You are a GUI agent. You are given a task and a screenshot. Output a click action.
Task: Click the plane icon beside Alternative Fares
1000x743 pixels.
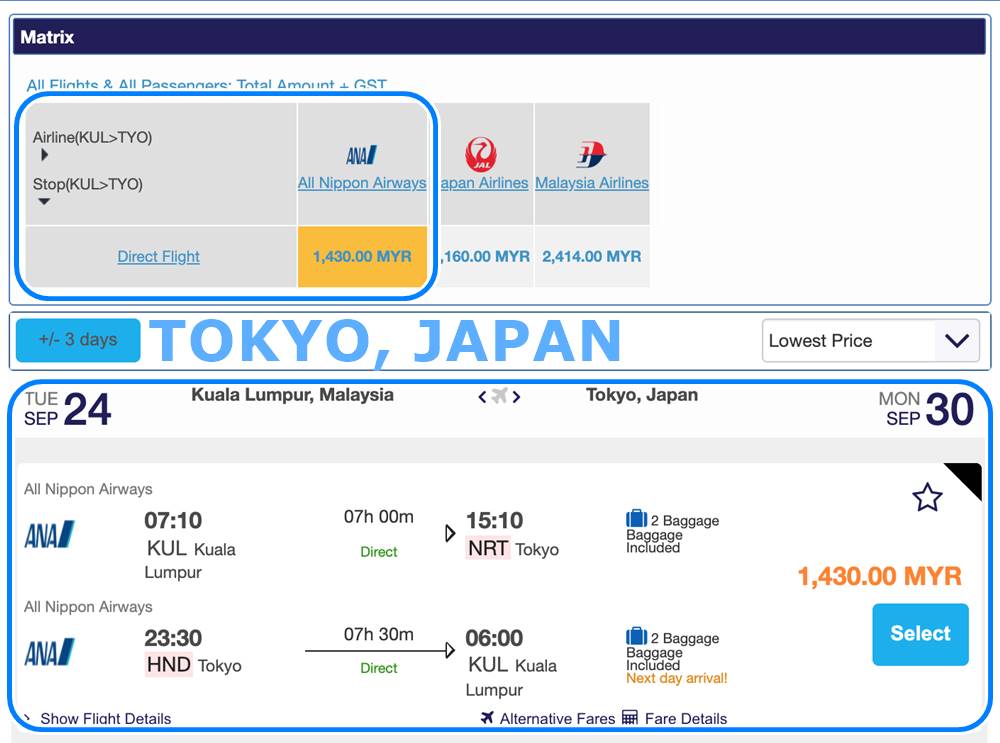click(488, 717)
